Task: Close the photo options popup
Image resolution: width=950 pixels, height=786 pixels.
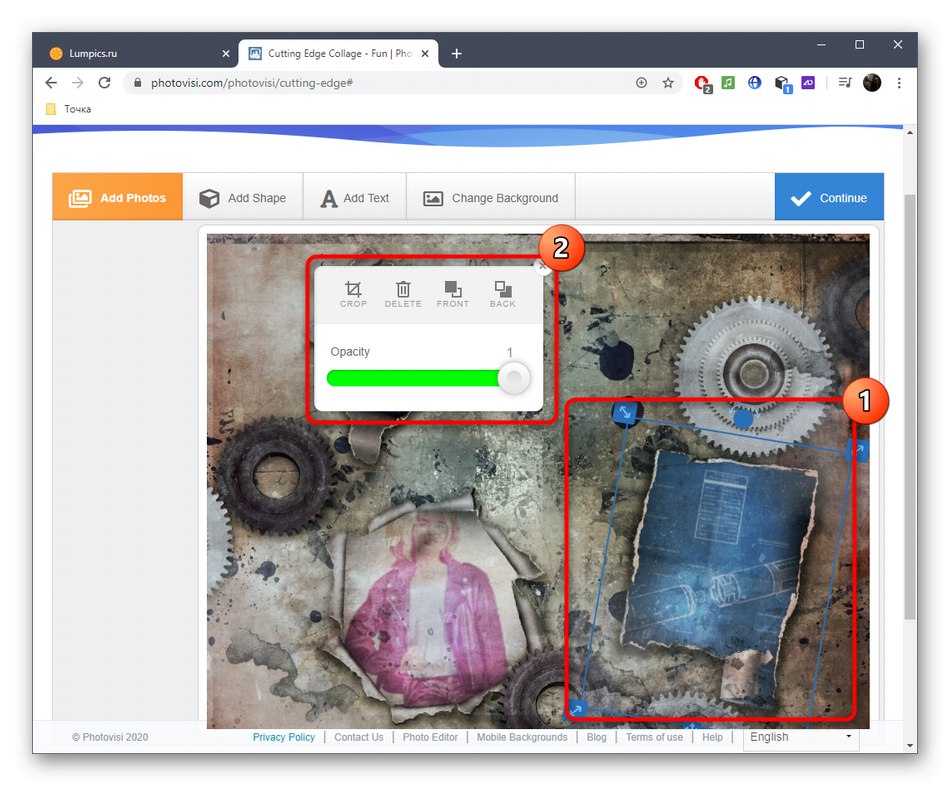Action: 542,265
